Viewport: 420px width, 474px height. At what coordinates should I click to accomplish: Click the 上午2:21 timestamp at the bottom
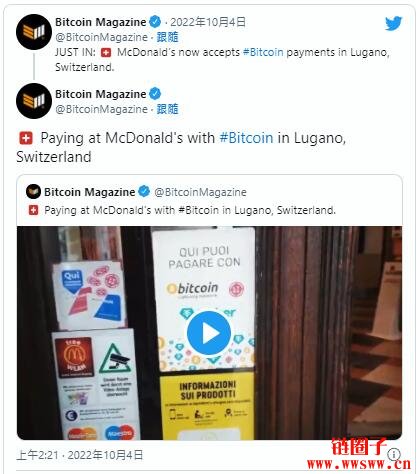point(37,455)
